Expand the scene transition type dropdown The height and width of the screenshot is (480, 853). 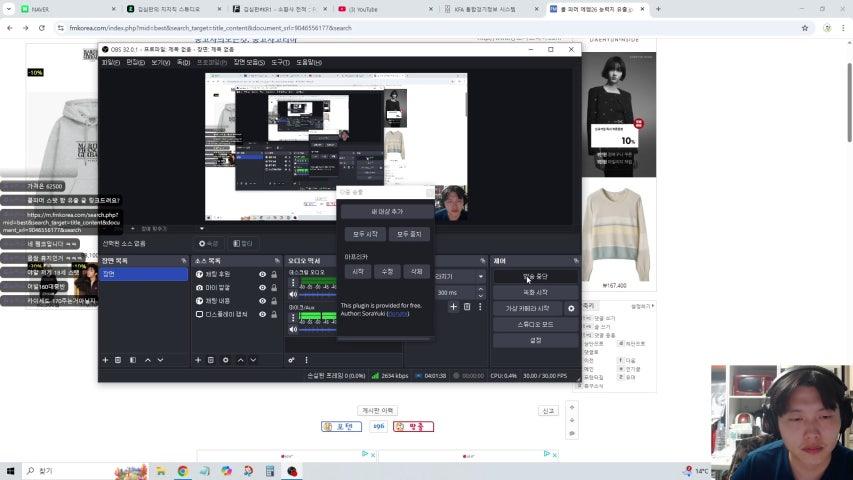point(481,276)
